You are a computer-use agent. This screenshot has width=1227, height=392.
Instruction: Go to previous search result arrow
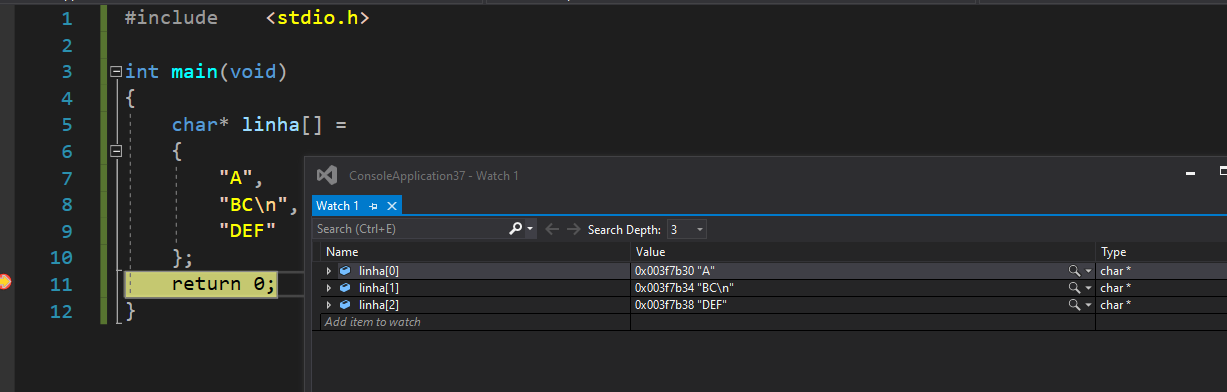tap(553, 229)
